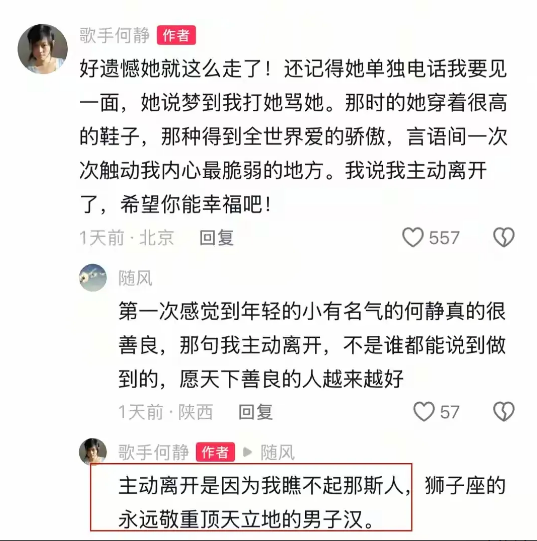Dislike 随风's reply using broken heart
The image size is (537, 541).
coord(504,412)
